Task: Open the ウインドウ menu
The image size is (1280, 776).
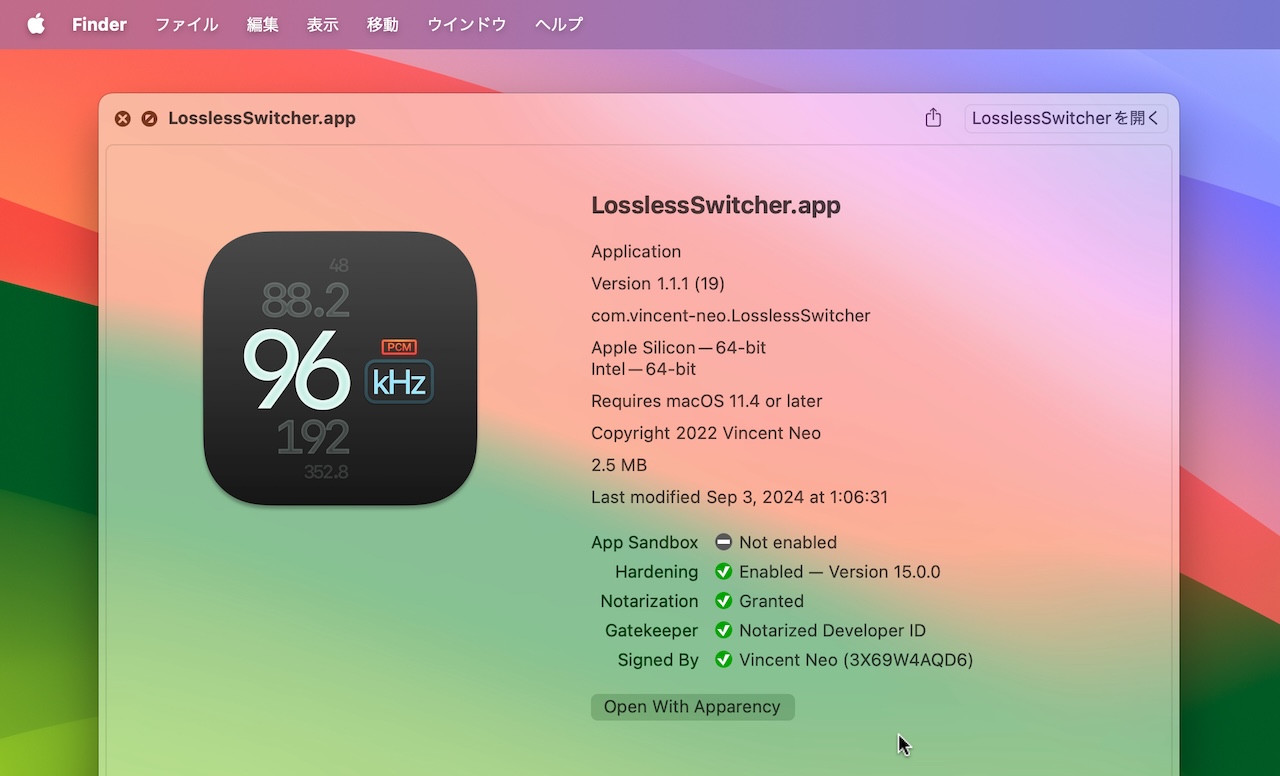Action: point(467,24)
